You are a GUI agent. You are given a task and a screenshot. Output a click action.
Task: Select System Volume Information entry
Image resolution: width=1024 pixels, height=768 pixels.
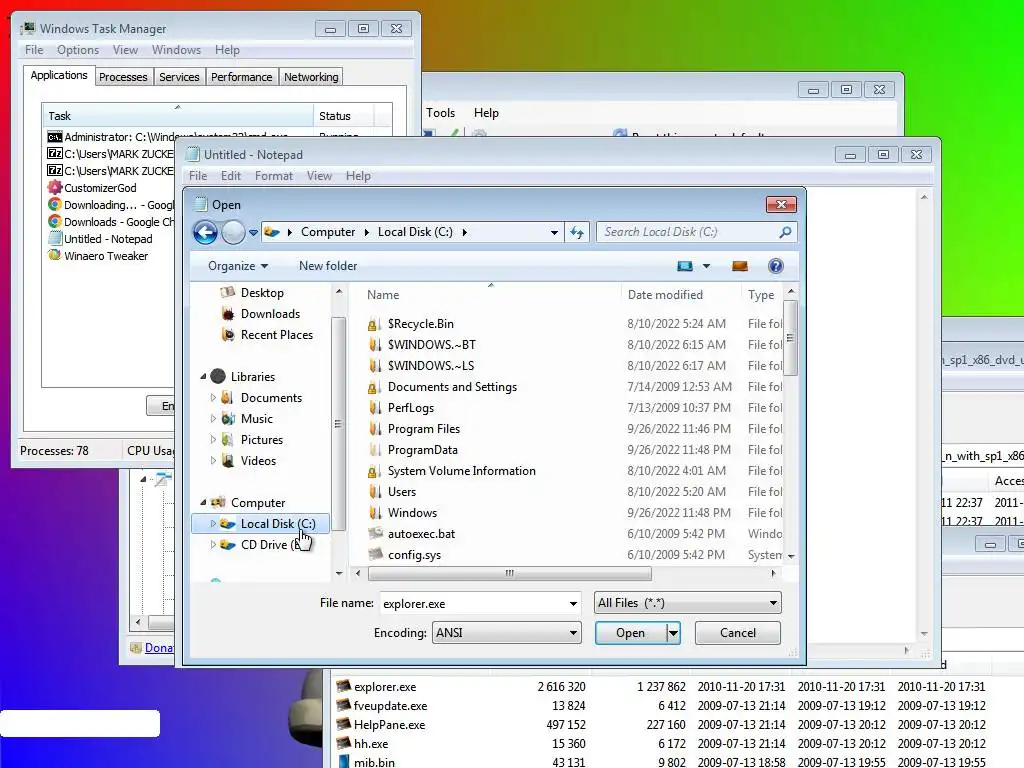[461, 471]
